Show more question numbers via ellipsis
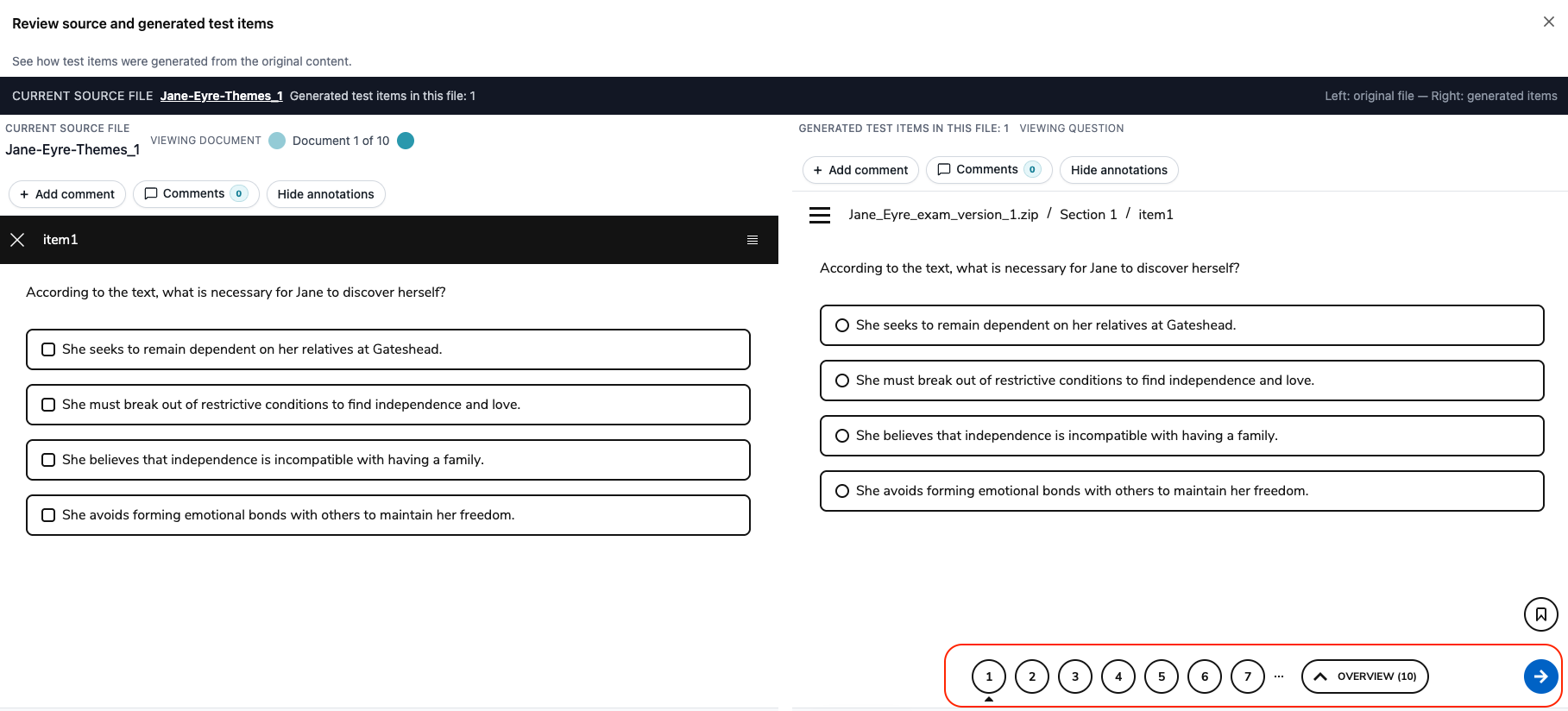This screenshot has width=1568, height=711. 1279,676
